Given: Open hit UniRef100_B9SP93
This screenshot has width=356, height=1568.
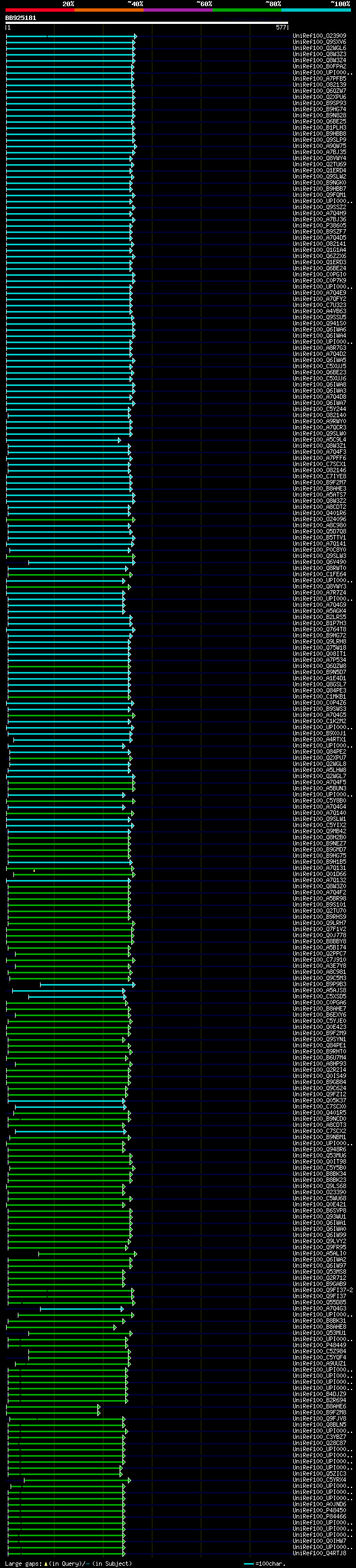Looking at the screenshot, I should (x=319, y=103).
